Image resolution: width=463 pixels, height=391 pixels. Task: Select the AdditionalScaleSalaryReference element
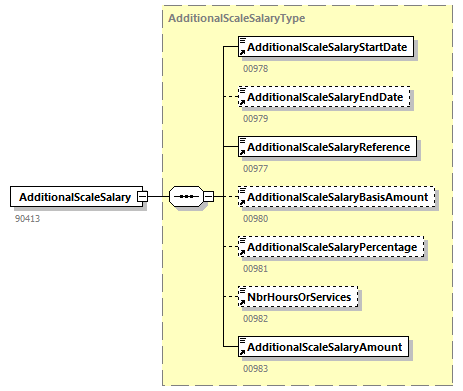327,147
